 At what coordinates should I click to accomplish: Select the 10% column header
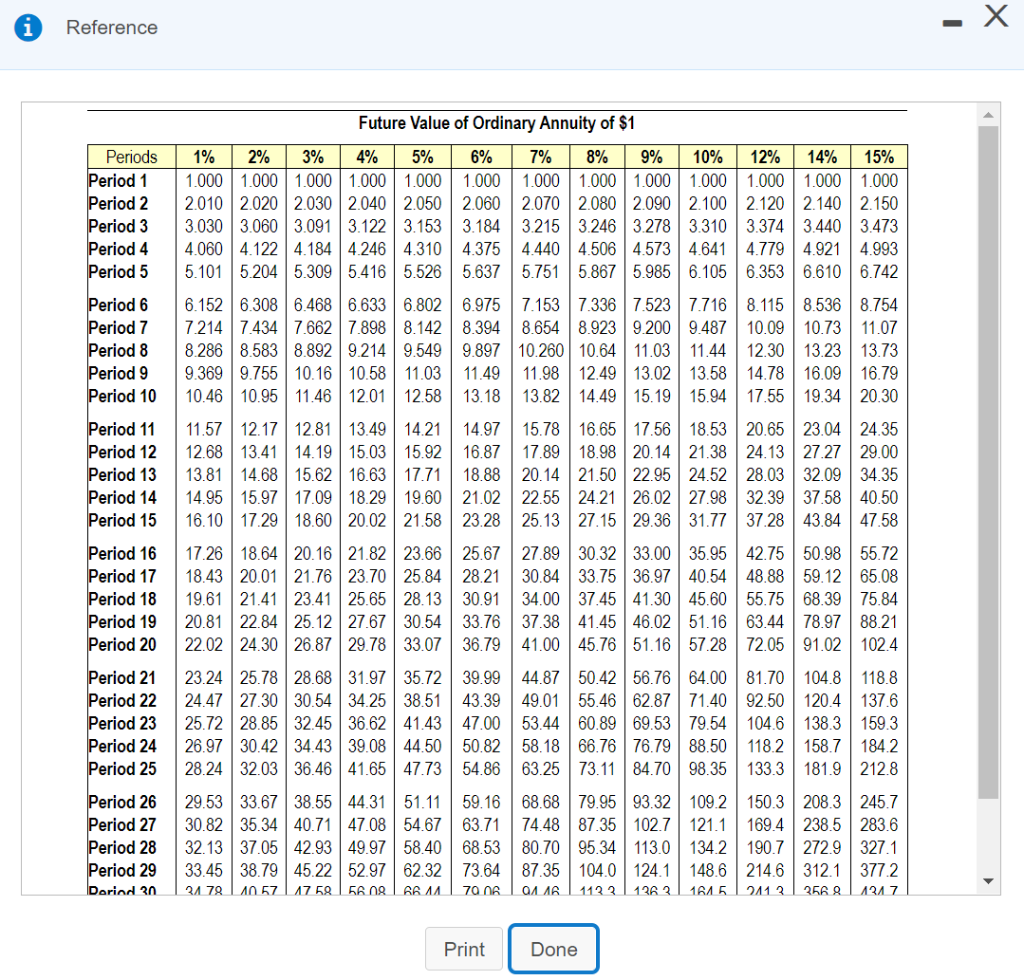(x=707, y=157)
